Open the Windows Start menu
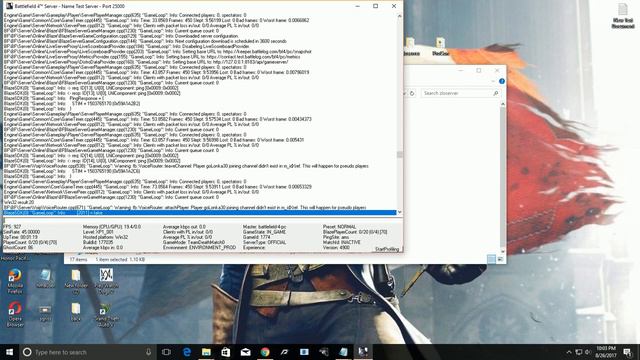The height and width of the screenshot is (360, 640). (x=9, y=352)
